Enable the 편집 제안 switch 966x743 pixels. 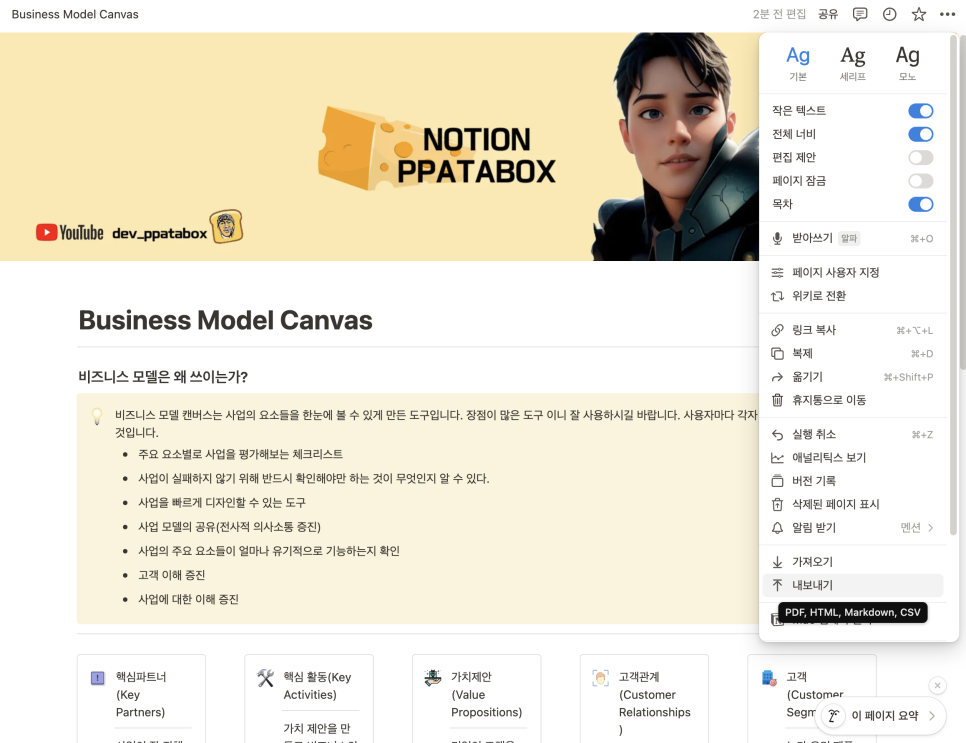[x=920, y=158]
